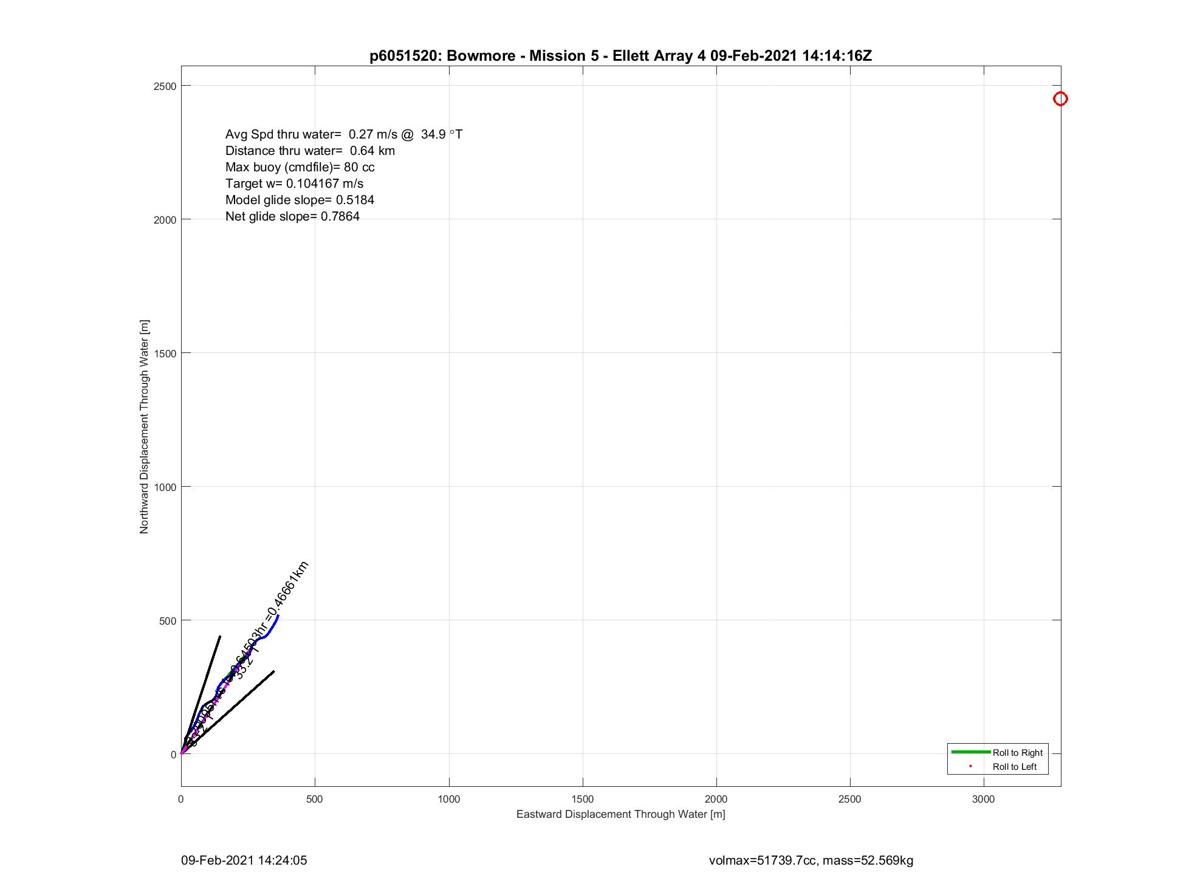The height and width of the screenshot is (885, 1200).
Task: Click the y-axis tick label 1500
Action: [x=164, y=353]
